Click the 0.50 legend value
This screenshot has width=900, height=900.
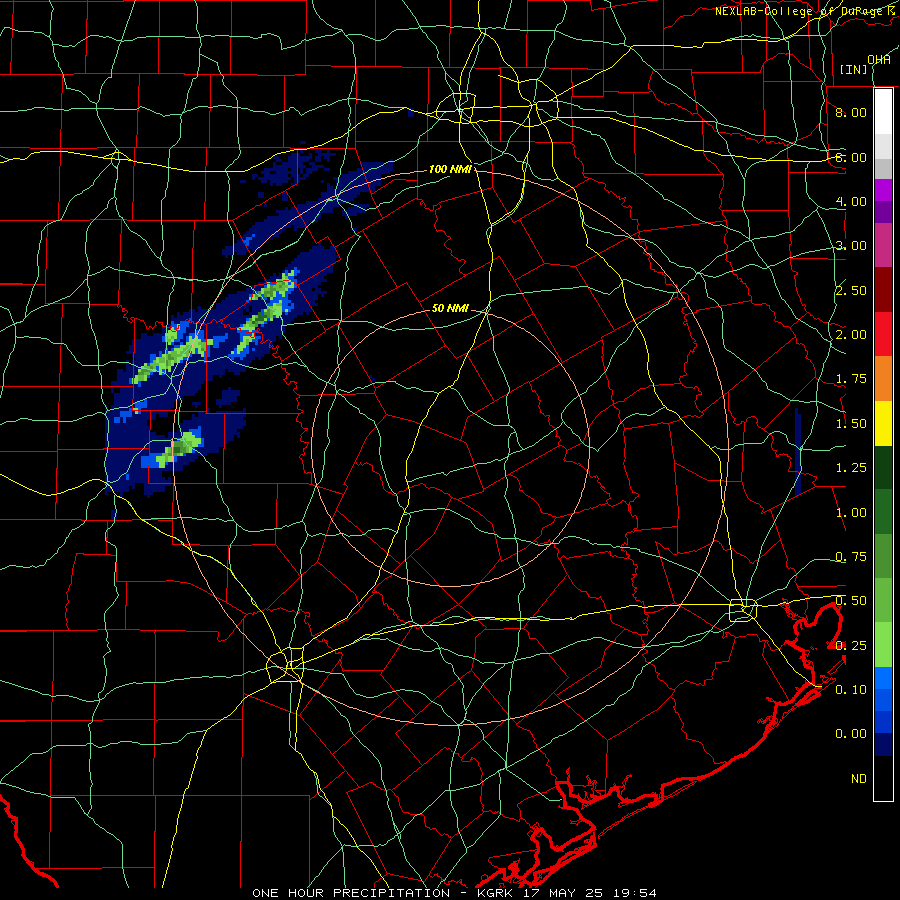pyautogui.click(x=851, y=601)
